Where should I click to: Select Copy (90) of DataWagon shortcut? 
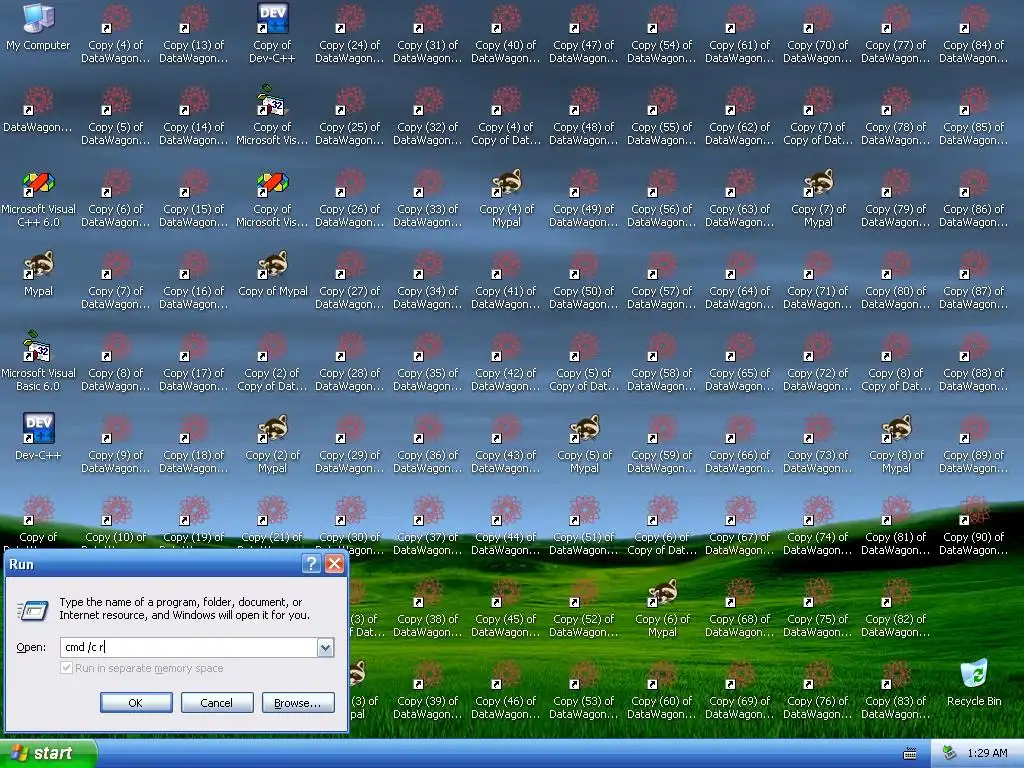tap(974, 526)
